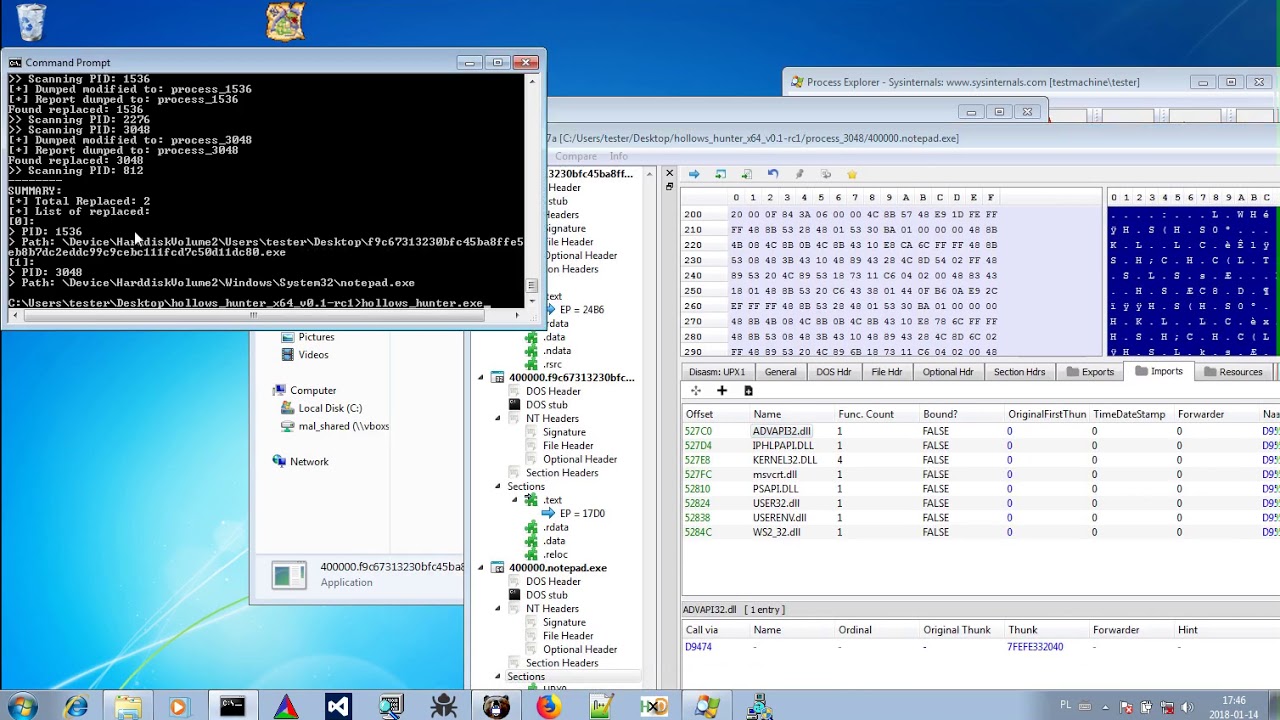Open the File Hdr tab

coord(886,372)
